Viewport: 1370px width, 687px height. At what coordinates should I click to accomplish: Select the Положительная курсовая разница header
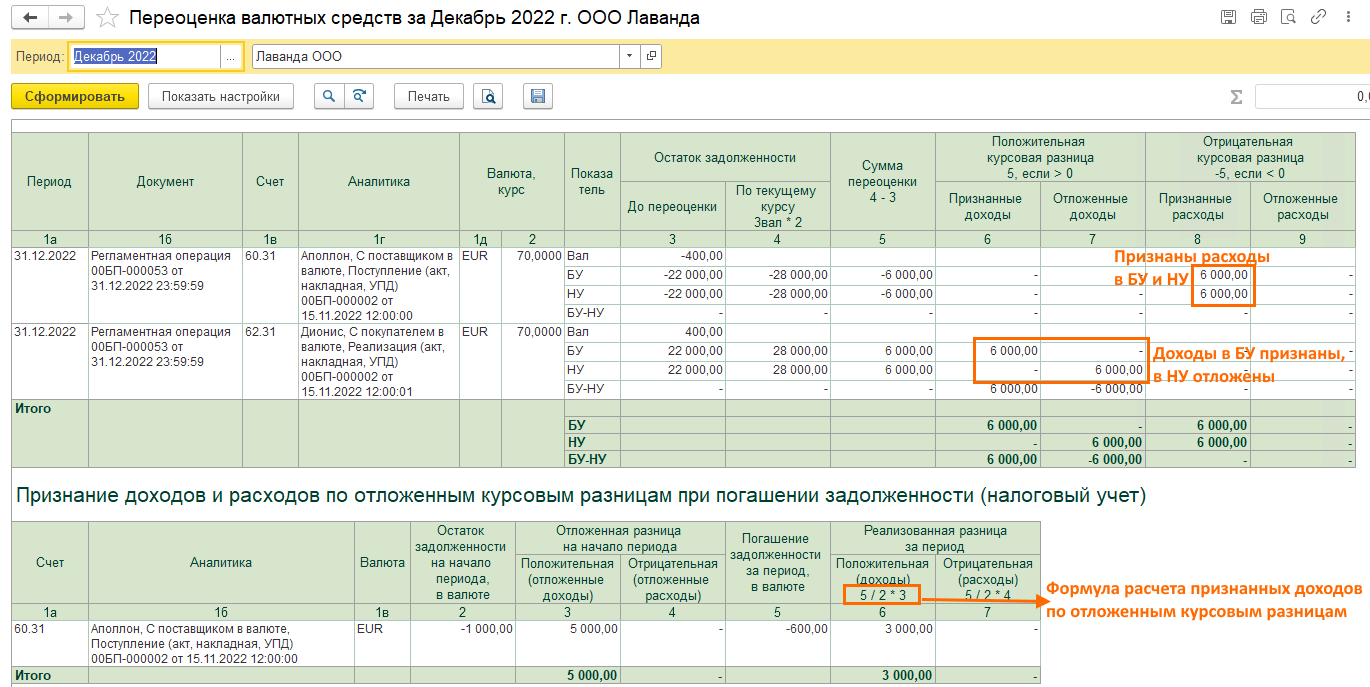coord(1040,157)
